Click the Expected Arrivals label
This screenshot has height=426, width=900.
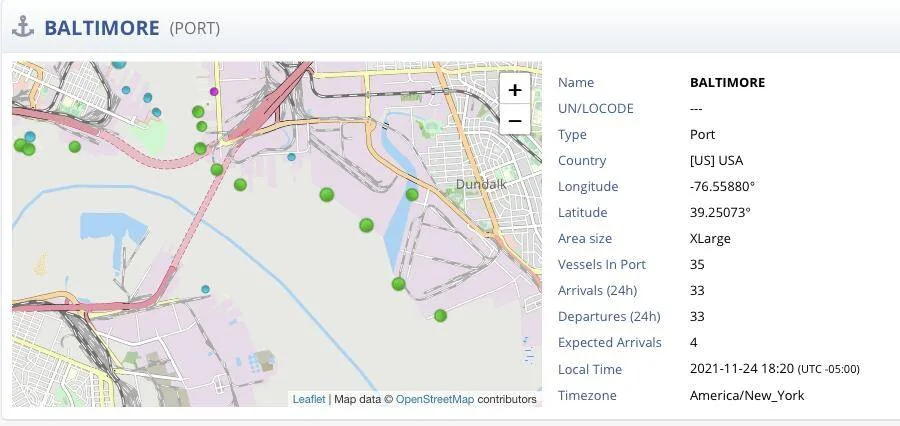(x=610, y=343)
